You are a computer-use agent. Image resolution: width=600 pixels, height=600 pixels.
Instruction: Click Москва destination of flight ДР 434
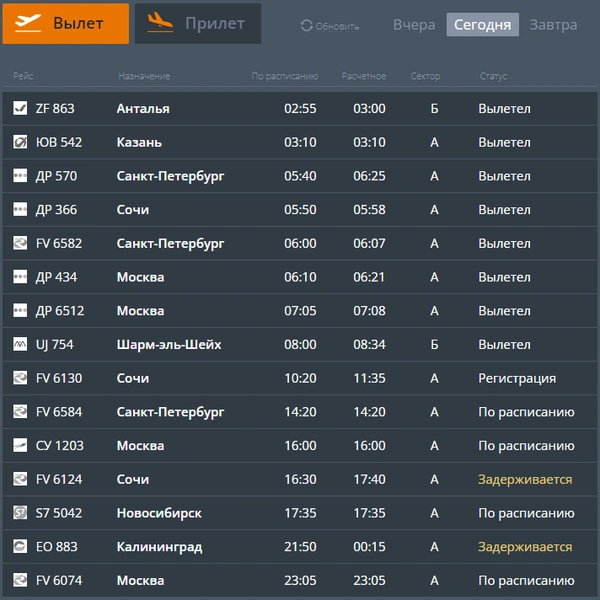tap(140, 277)
